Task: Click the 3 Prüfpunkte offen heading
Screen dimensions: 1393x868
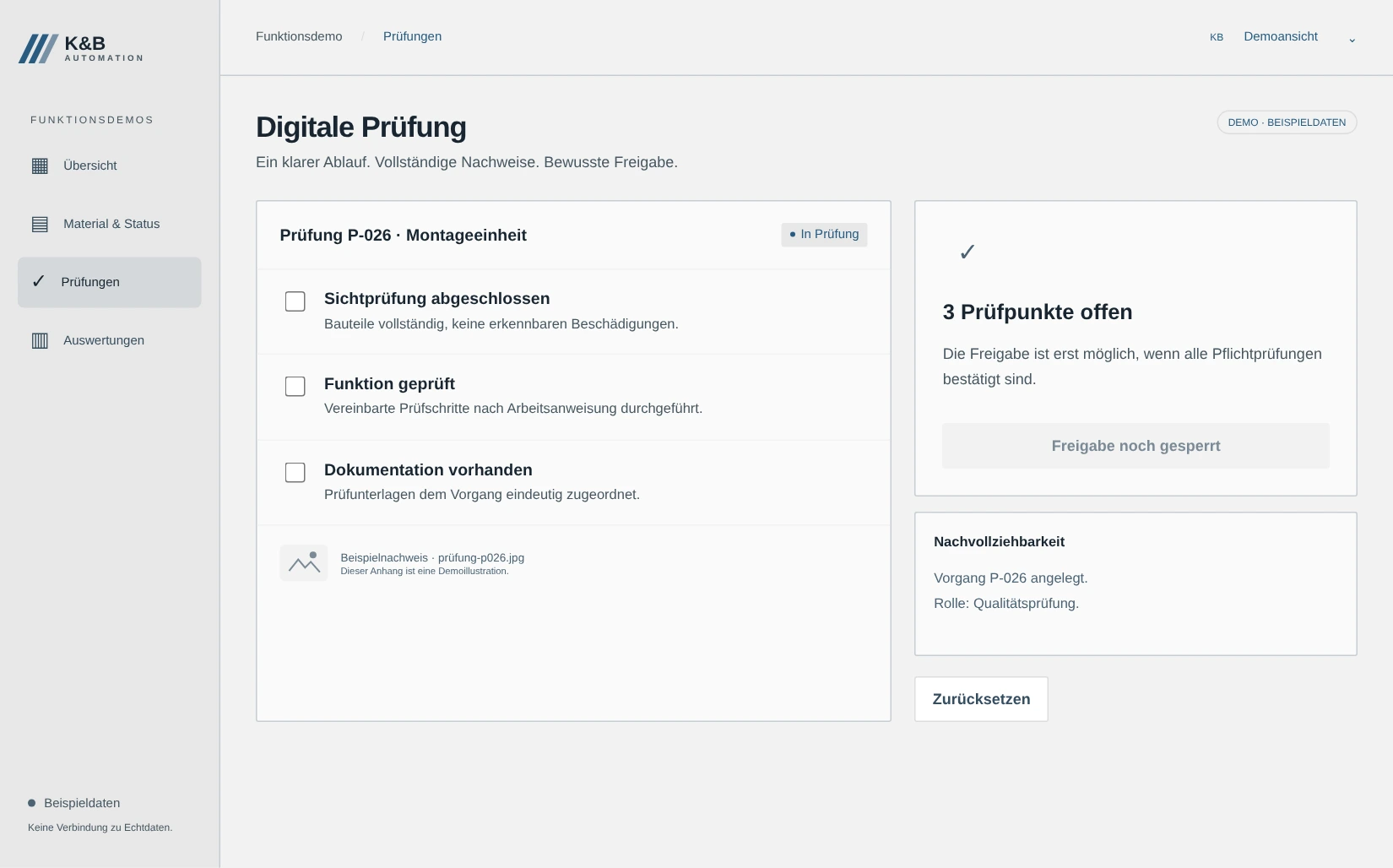Action: [1038, 312]
